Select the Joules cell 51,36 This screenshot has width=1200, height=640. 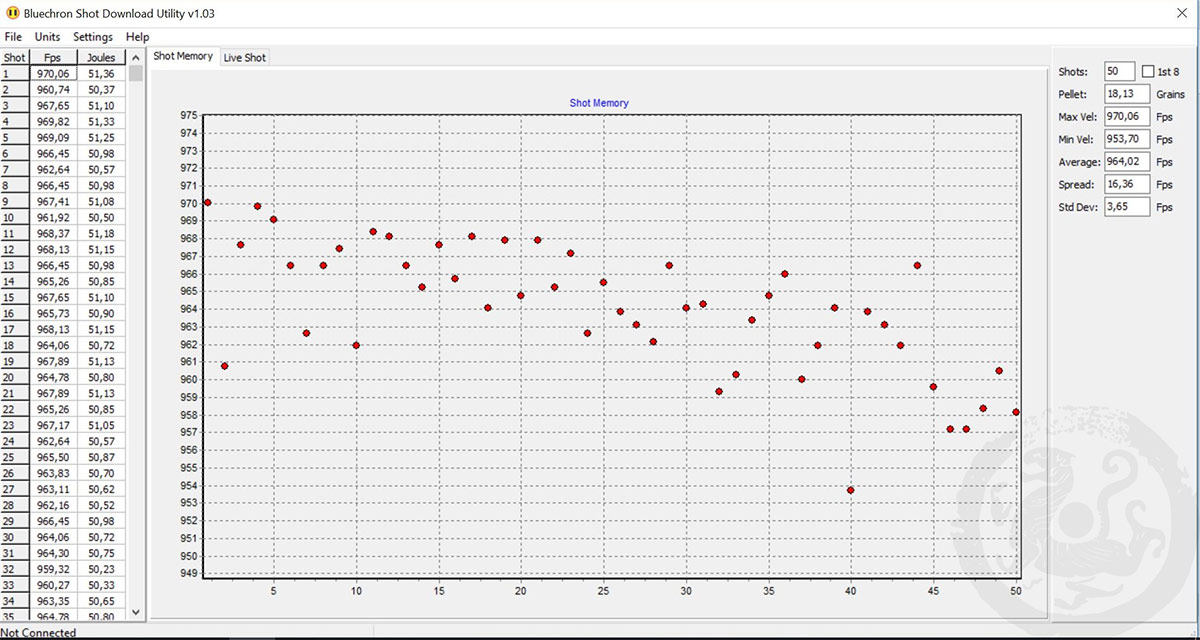pyautogui.click(x=101, y=73)
